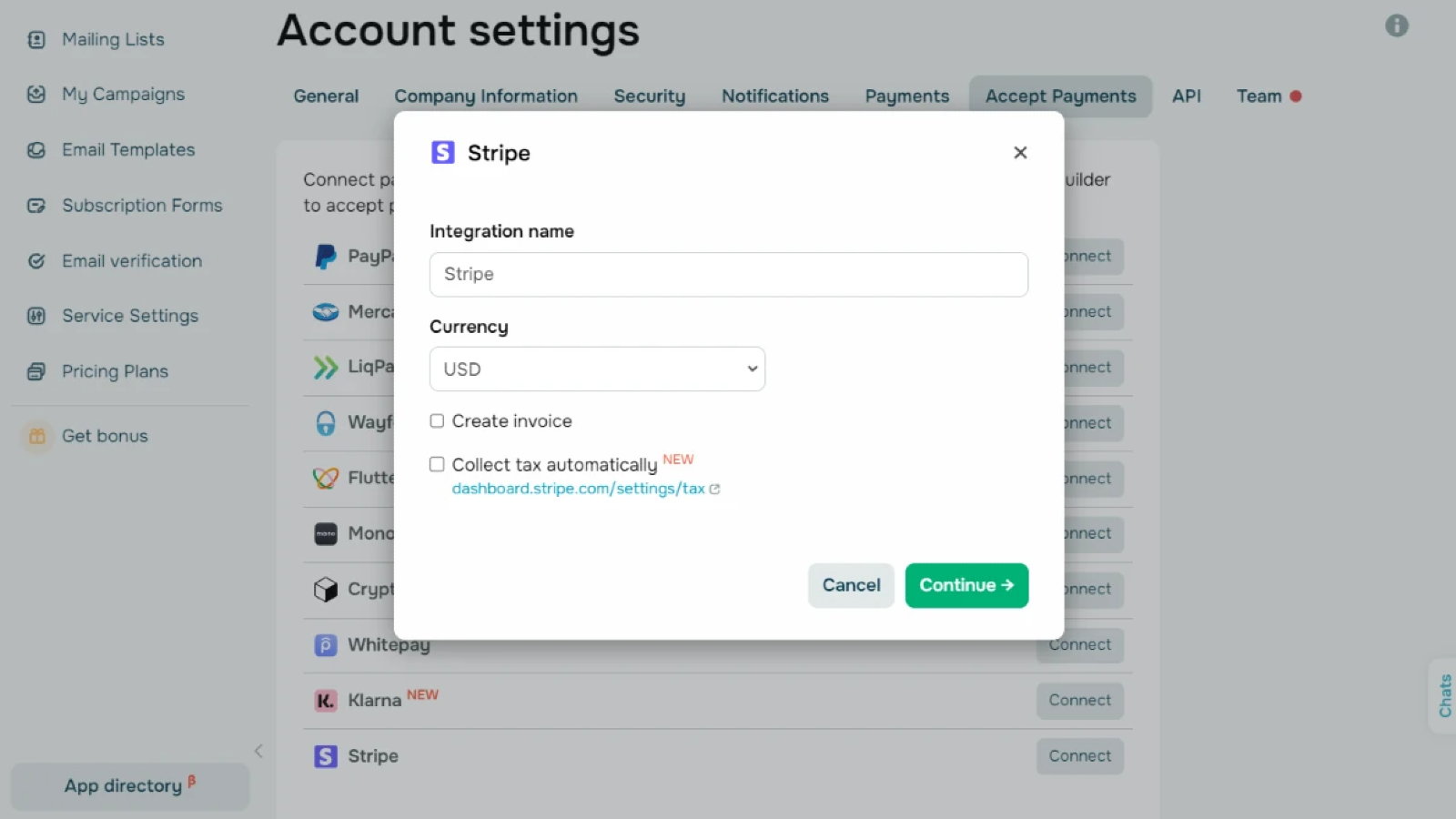Open the Currency USD dropdown
Image resolution: width=1456 pixels, height=819 pixels.
click(x=597, y=369)
